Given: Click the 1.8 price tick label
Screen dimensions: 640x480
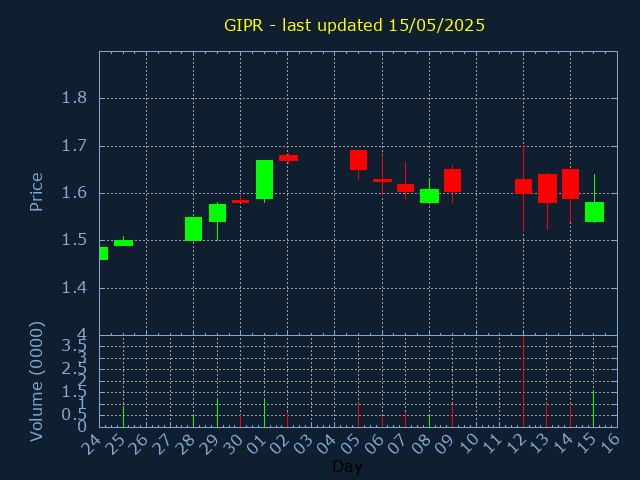Looking at the screenshot, I should [x=74, y=98].
